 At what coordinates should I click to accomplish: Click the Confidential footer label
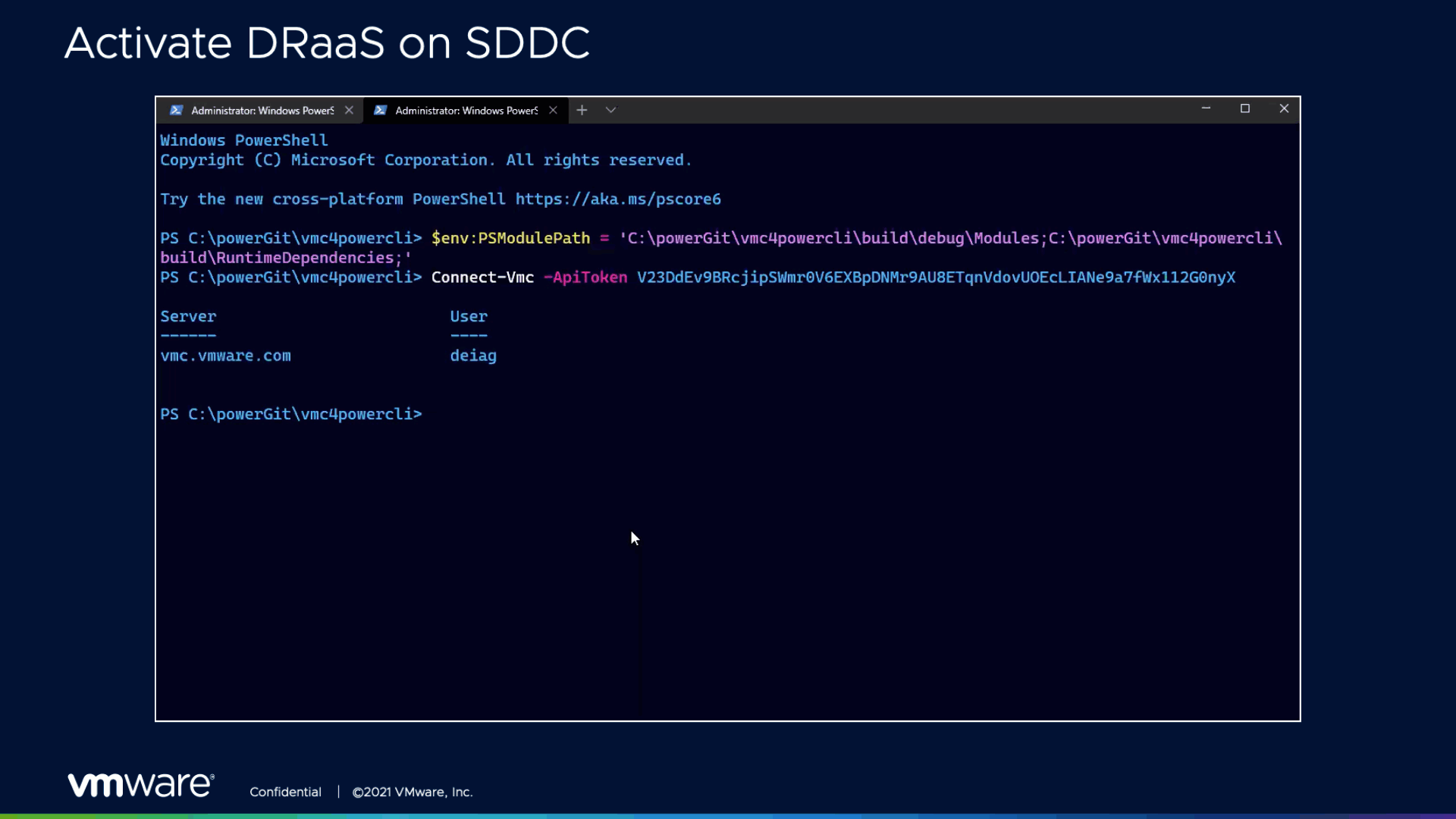tap(285, 792)
